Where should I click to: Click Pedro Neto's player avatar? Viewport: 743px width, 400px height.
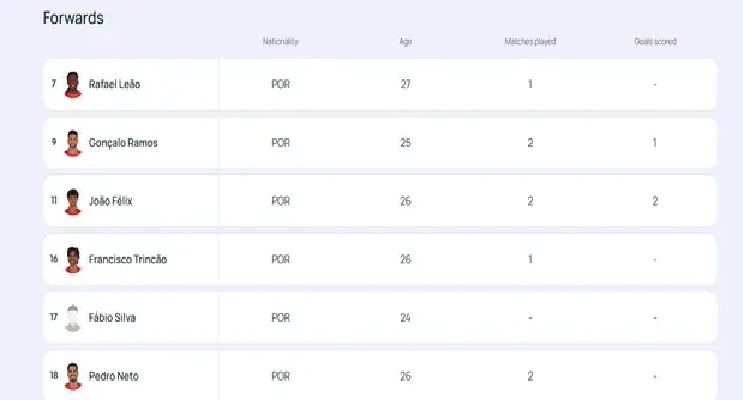pyautogui.click(x=73, y=376)
